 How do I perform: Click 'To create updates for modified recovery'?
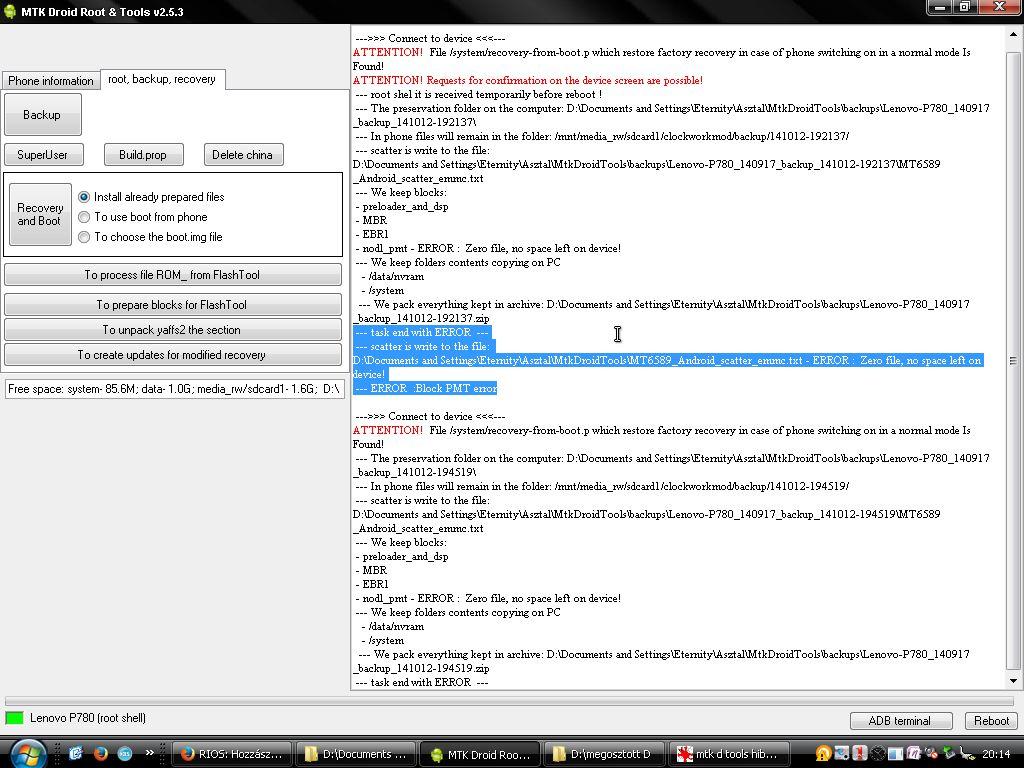(172, 355)
